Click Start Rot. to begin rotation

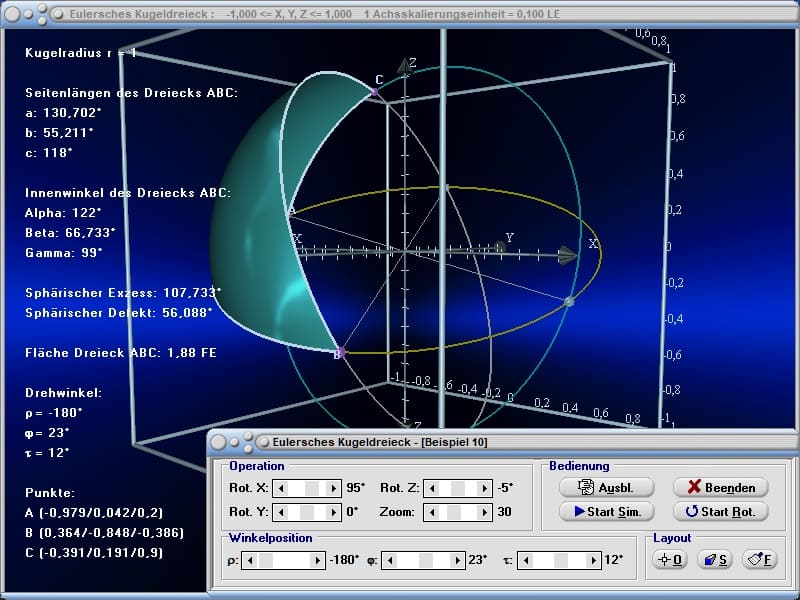[721, 511]
